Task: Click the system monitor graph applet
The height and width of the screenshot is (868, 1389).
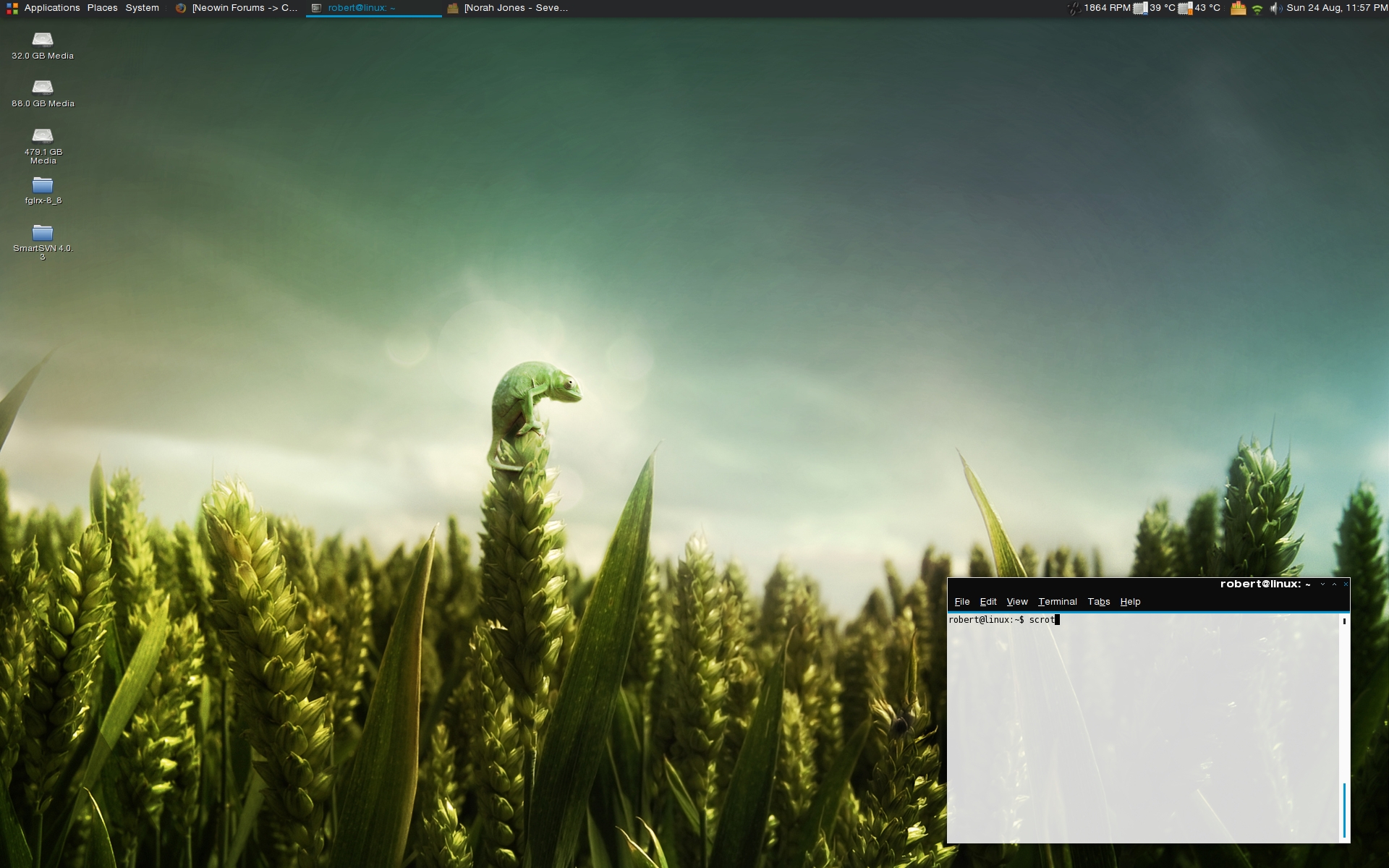Action: click(1238, 9)
